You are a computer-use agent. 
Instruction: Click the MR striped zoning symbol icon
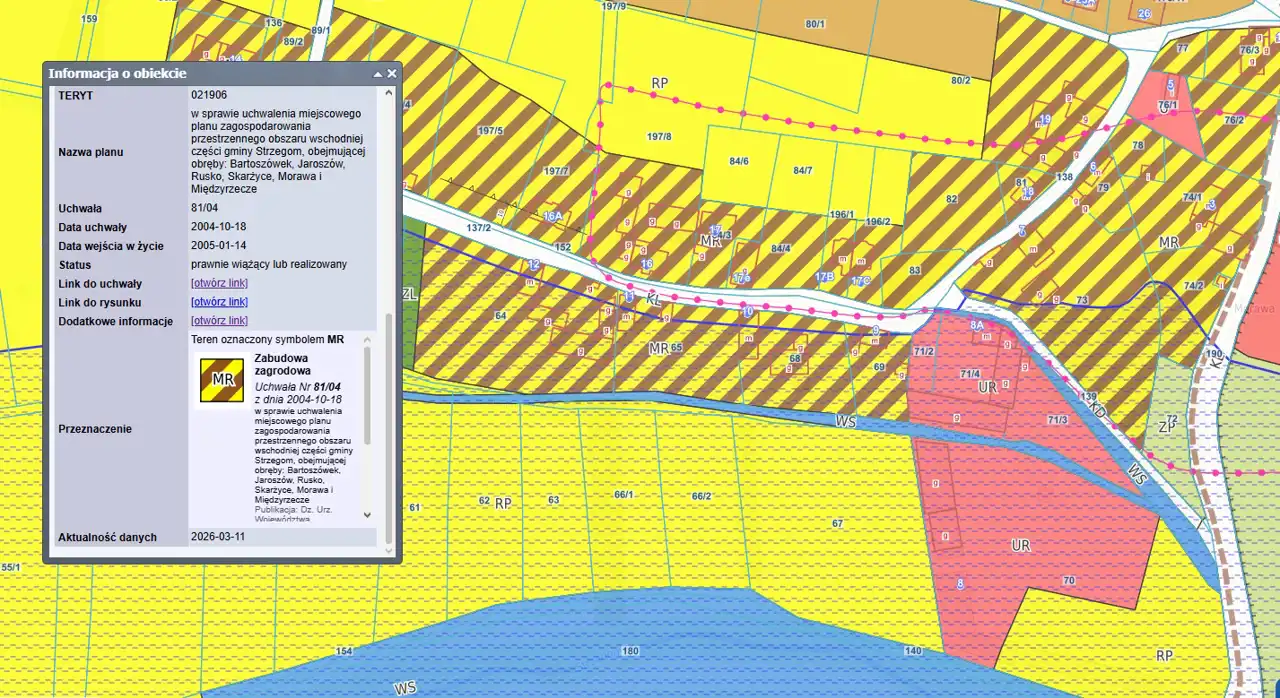222,380
